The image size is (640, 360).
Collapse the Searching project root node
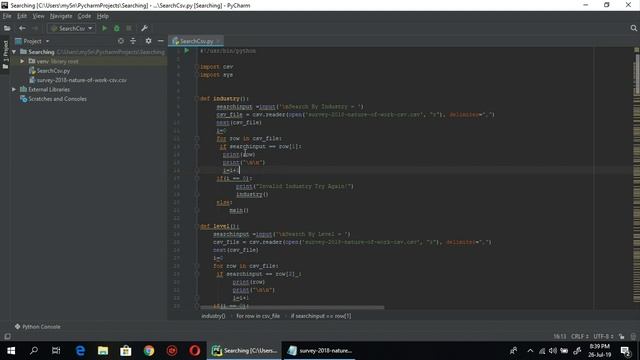click(14, 52)
